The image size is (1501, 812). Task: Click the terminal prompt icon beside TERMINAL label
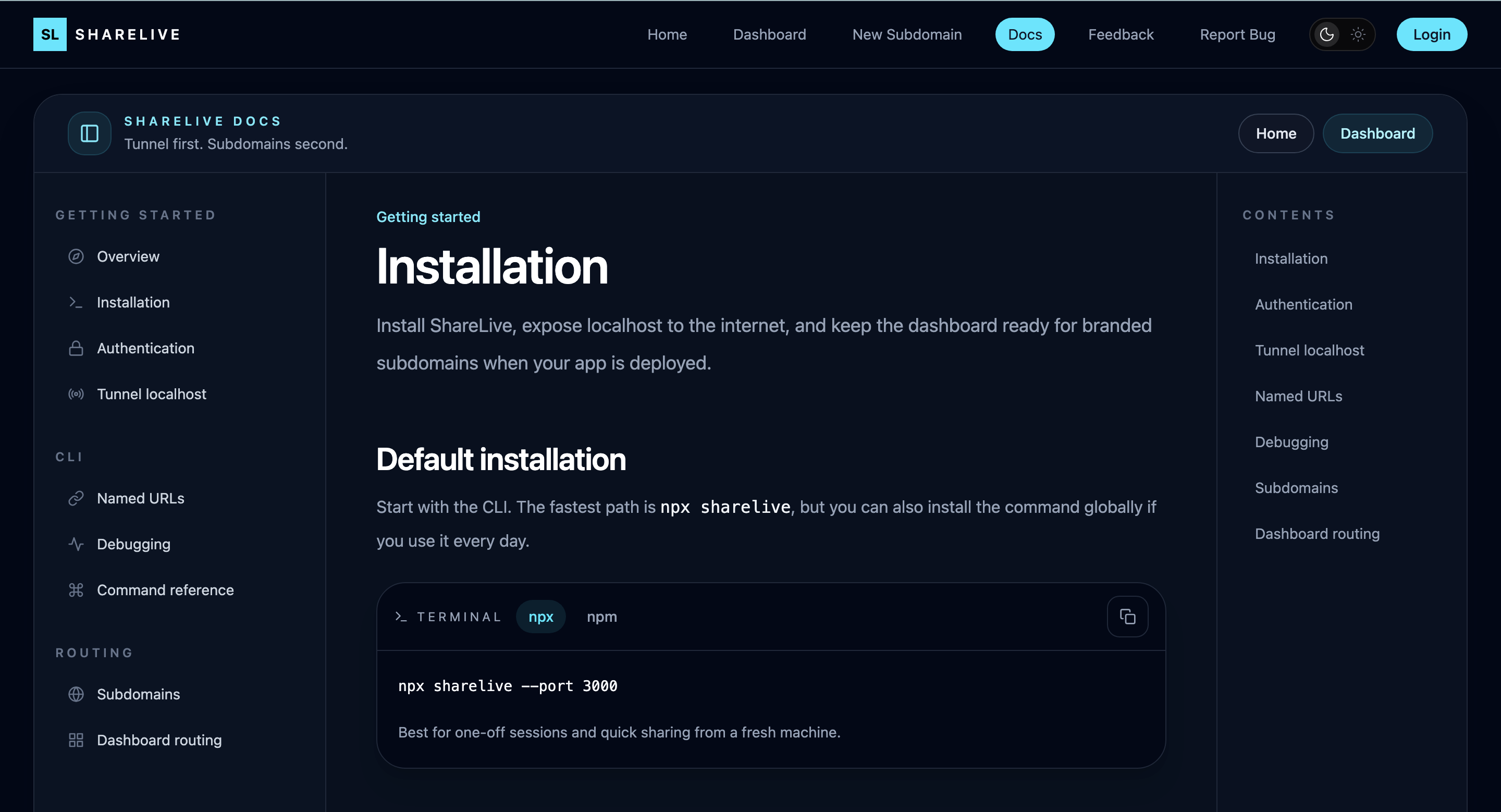point(401,616)
